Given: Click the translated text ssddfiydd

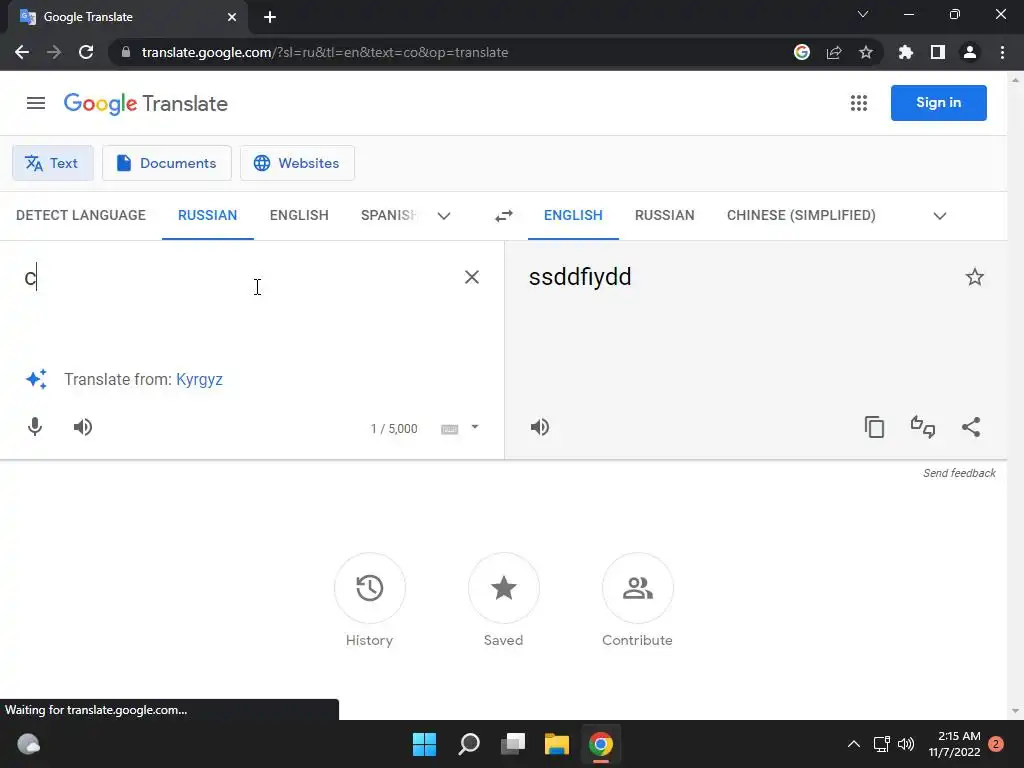Looking at the screenshot, I should (580, 277).
